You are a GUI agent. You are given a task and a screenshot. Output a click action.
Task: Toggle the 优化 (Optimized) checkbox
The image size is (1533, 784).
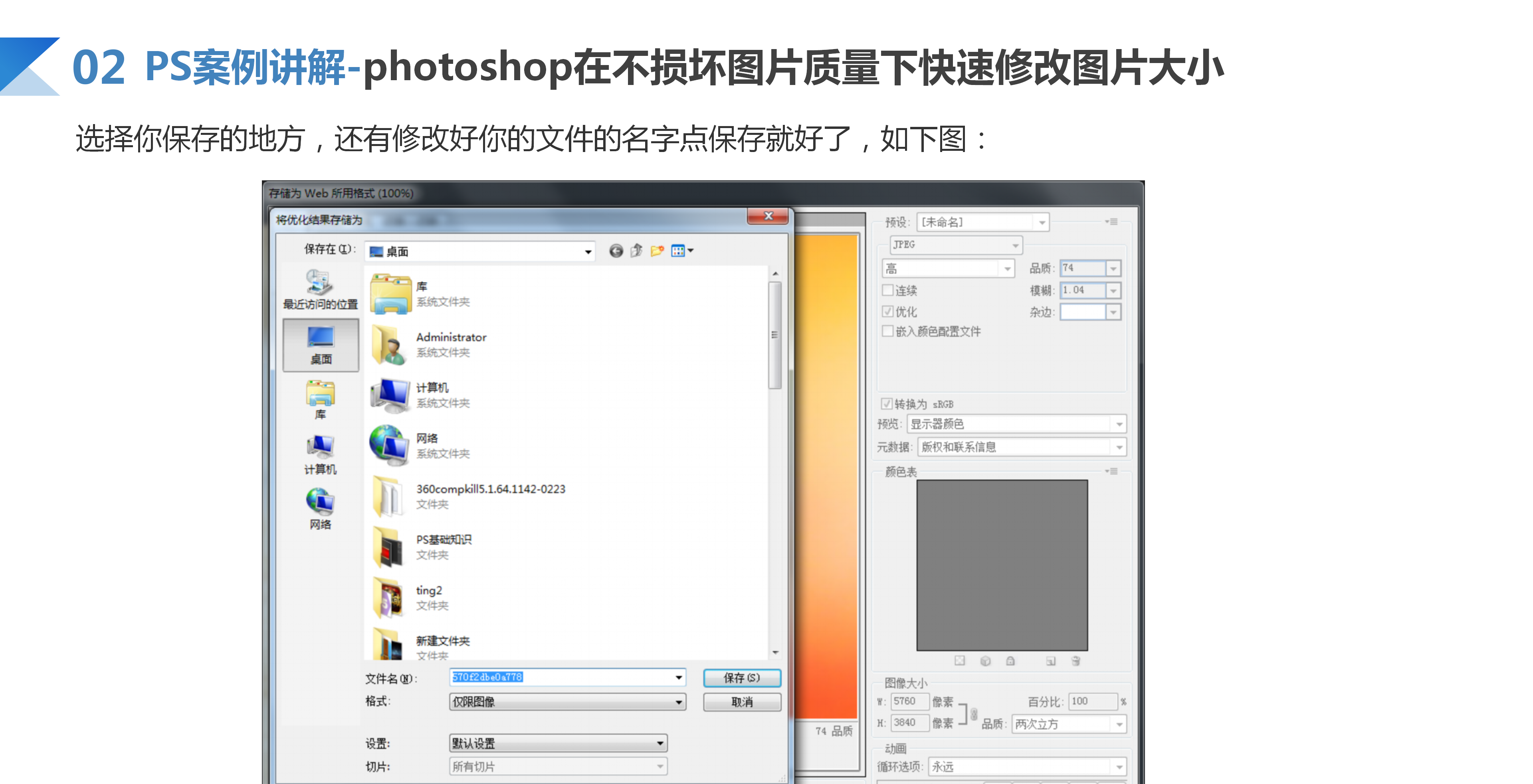[x=888, y=311]
